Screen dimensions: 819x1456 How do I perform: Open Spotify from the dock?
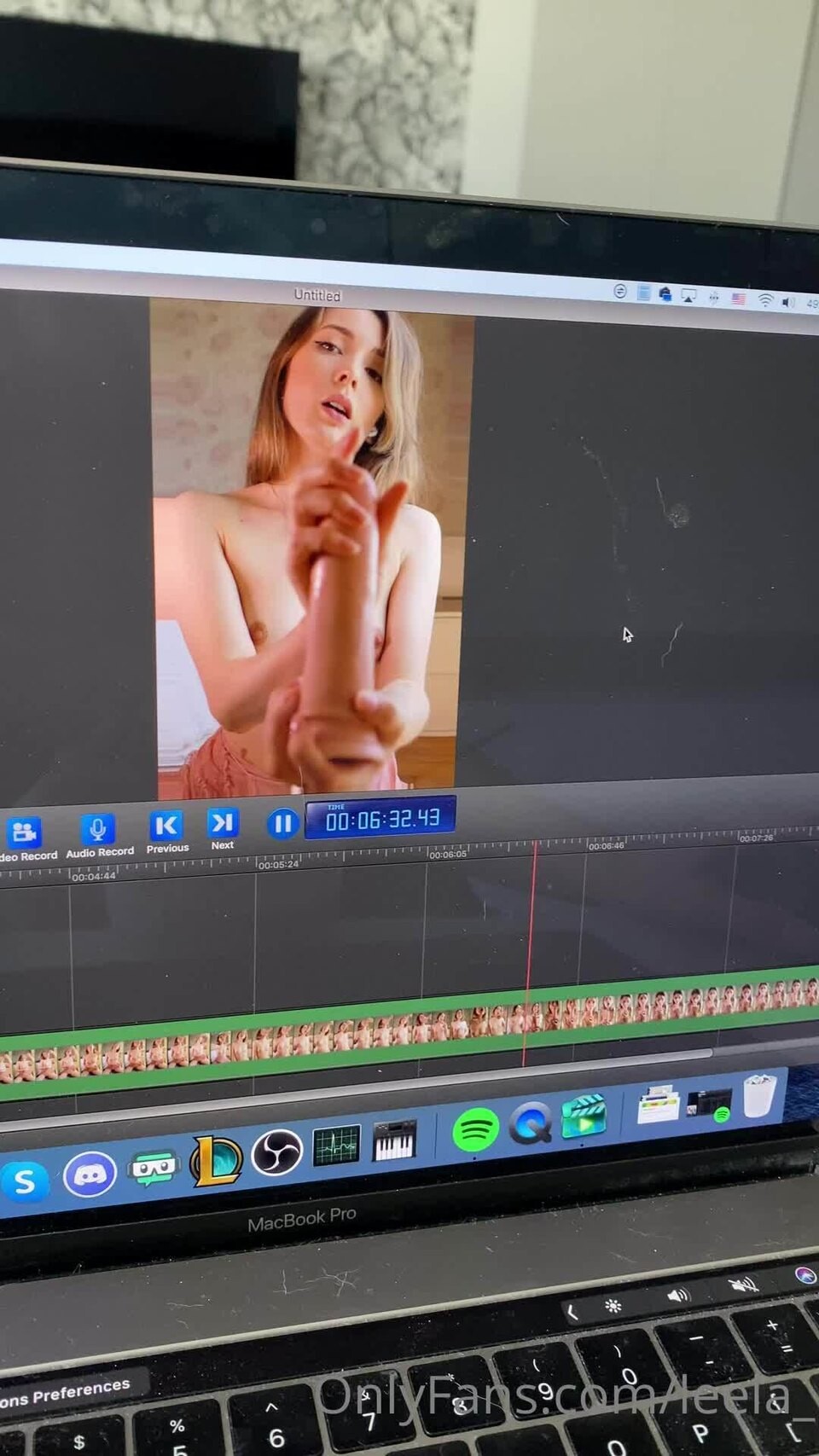[475, 1131]
